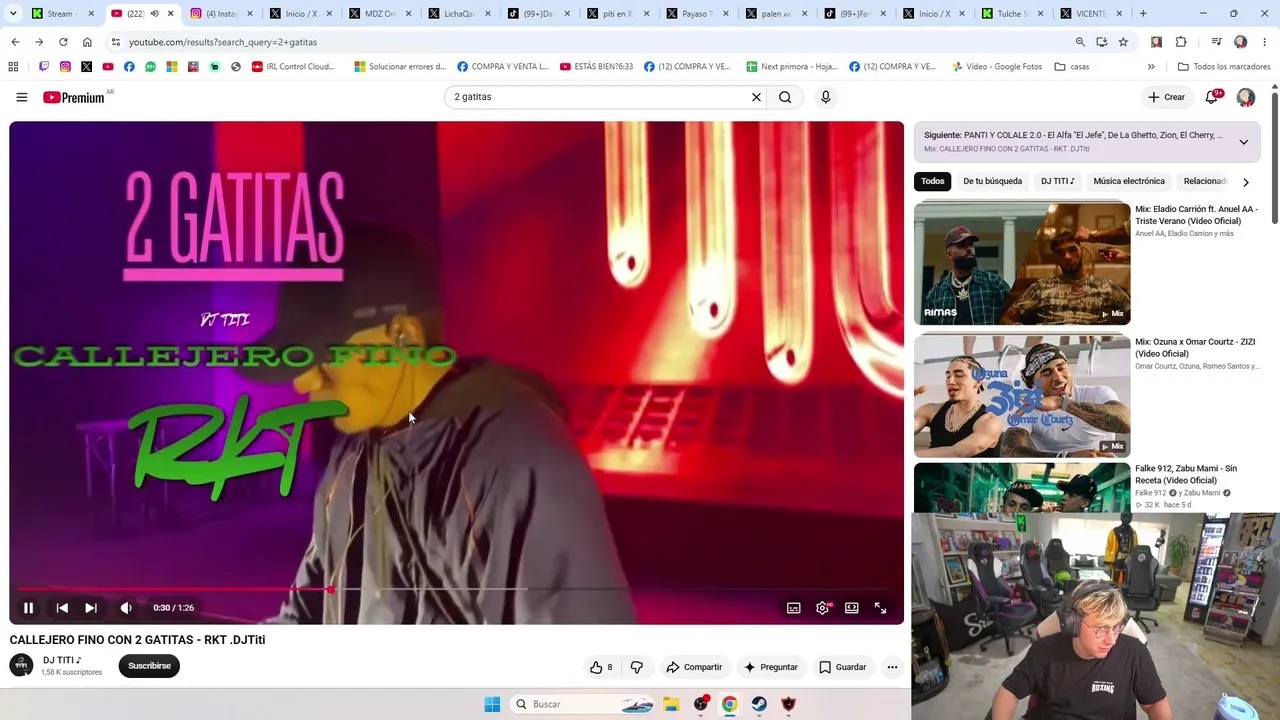Mute the video volume
The height and width of the screenshot is (720, 1280).
[126, 608]
